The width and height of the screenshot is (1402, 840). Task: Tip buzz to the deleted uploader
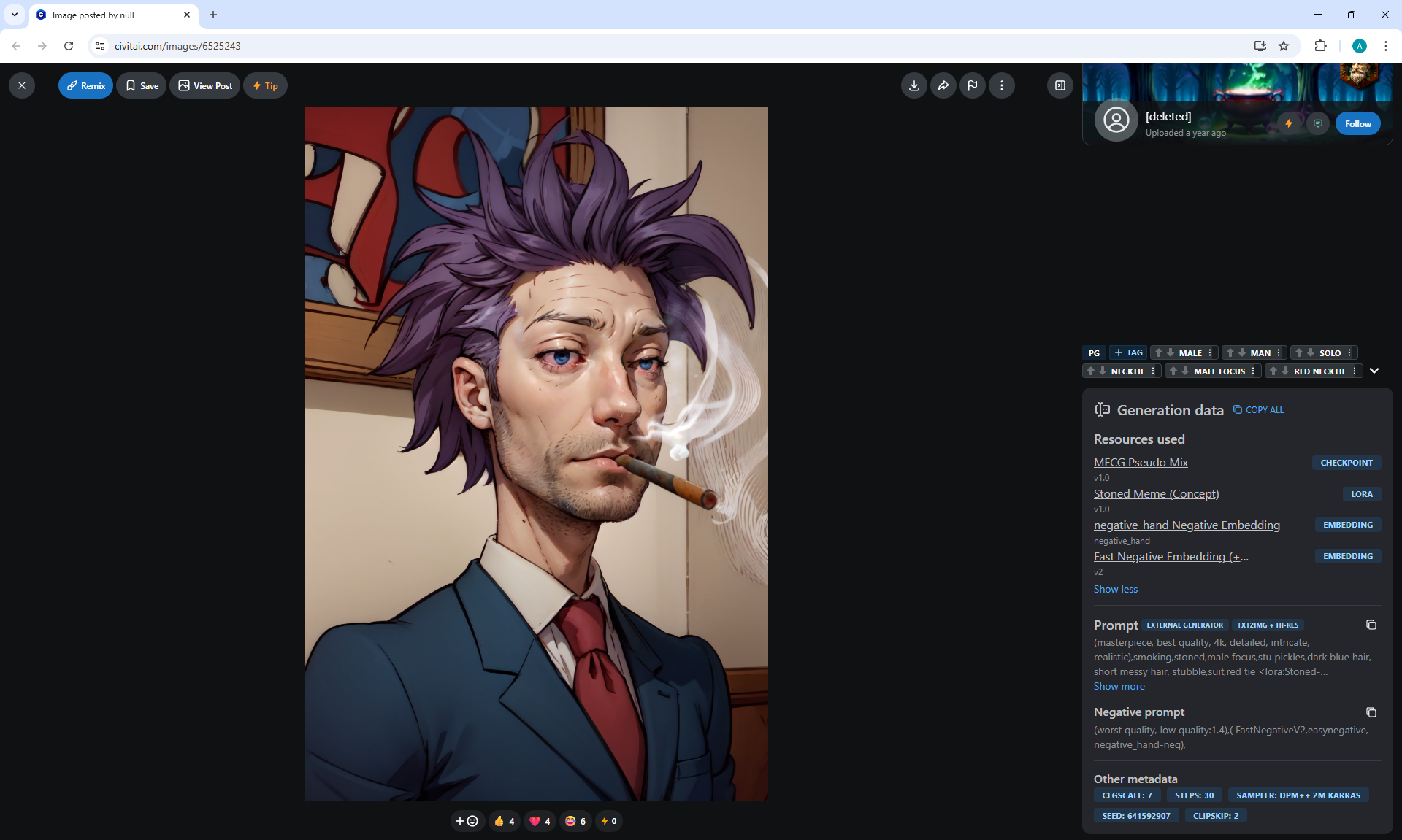pos(1289,123)
